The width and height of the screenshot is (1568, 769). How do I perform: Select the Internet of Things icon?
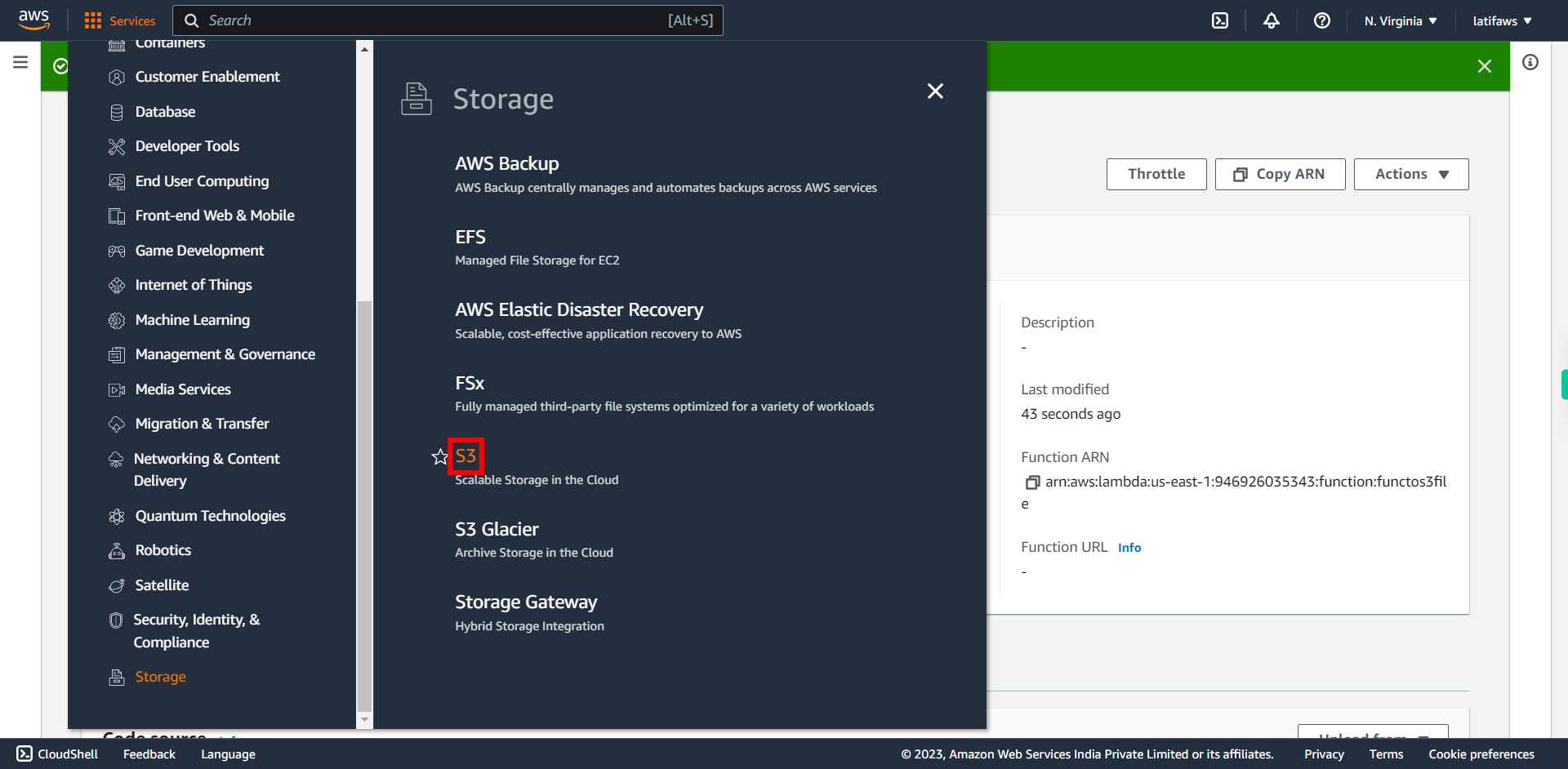tap(117, 285)
